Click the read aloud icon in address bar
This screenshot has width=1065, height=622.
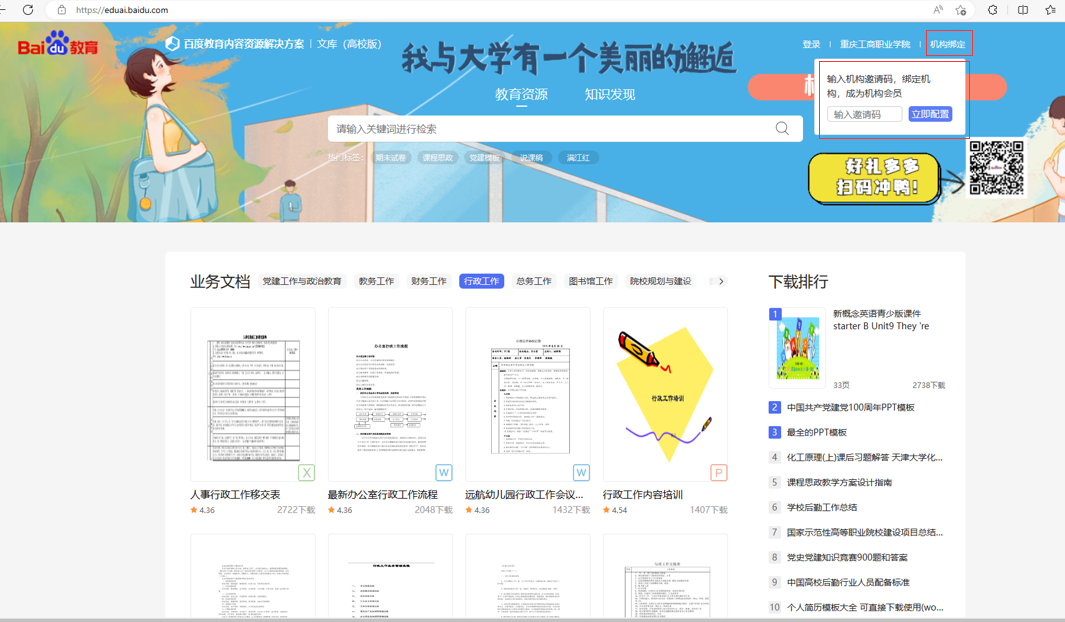pyautogui.click(x=937, y=10)
